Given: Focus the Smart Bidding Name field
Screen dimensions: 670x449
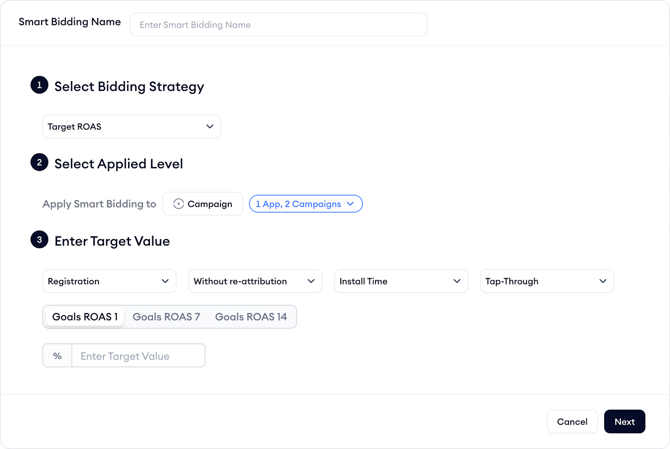Looking at the screenshot, I should pos(278,24).
